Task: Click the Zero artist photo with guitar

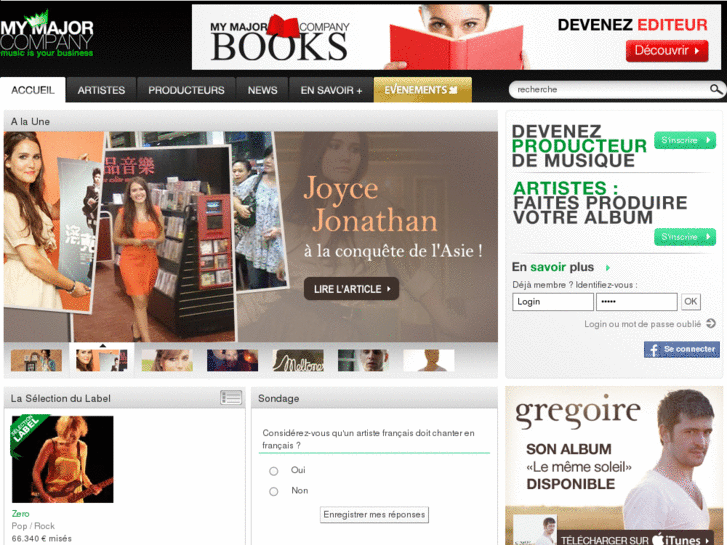Action: 63,459
